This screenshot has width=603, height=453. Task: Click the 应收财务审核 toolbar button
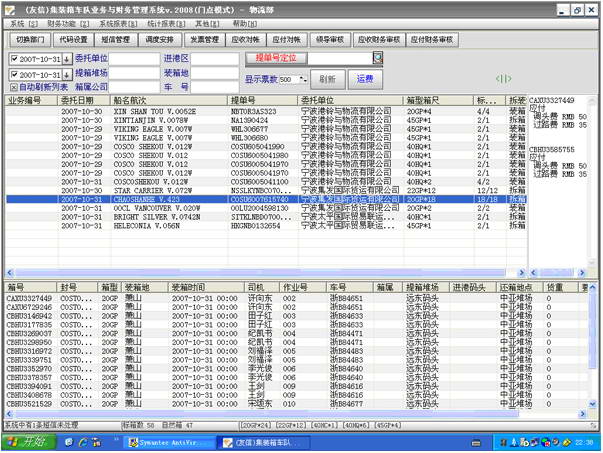379,40
